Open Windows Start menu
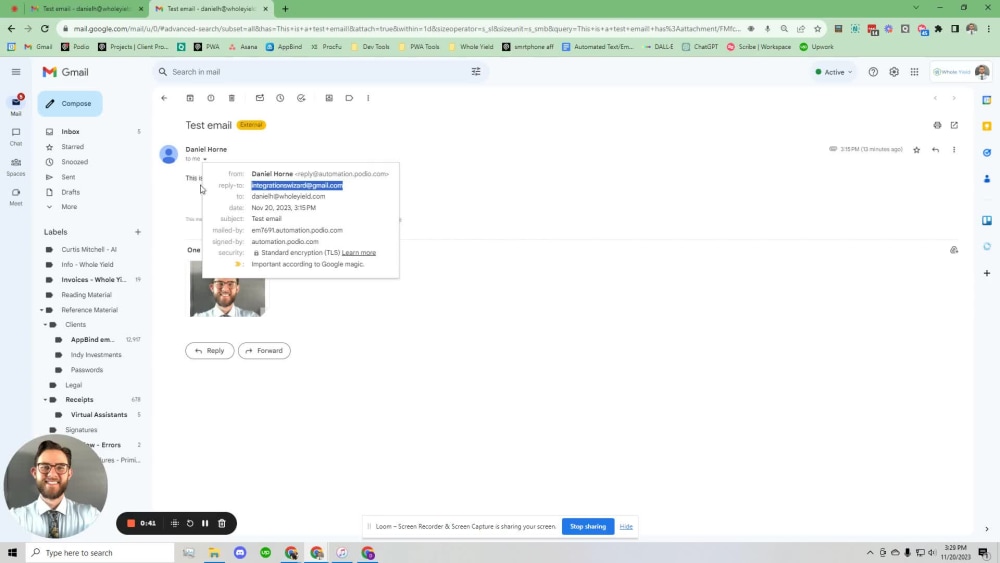The width and height of the screenshot is (1000, 563). [x=12, y=553]
